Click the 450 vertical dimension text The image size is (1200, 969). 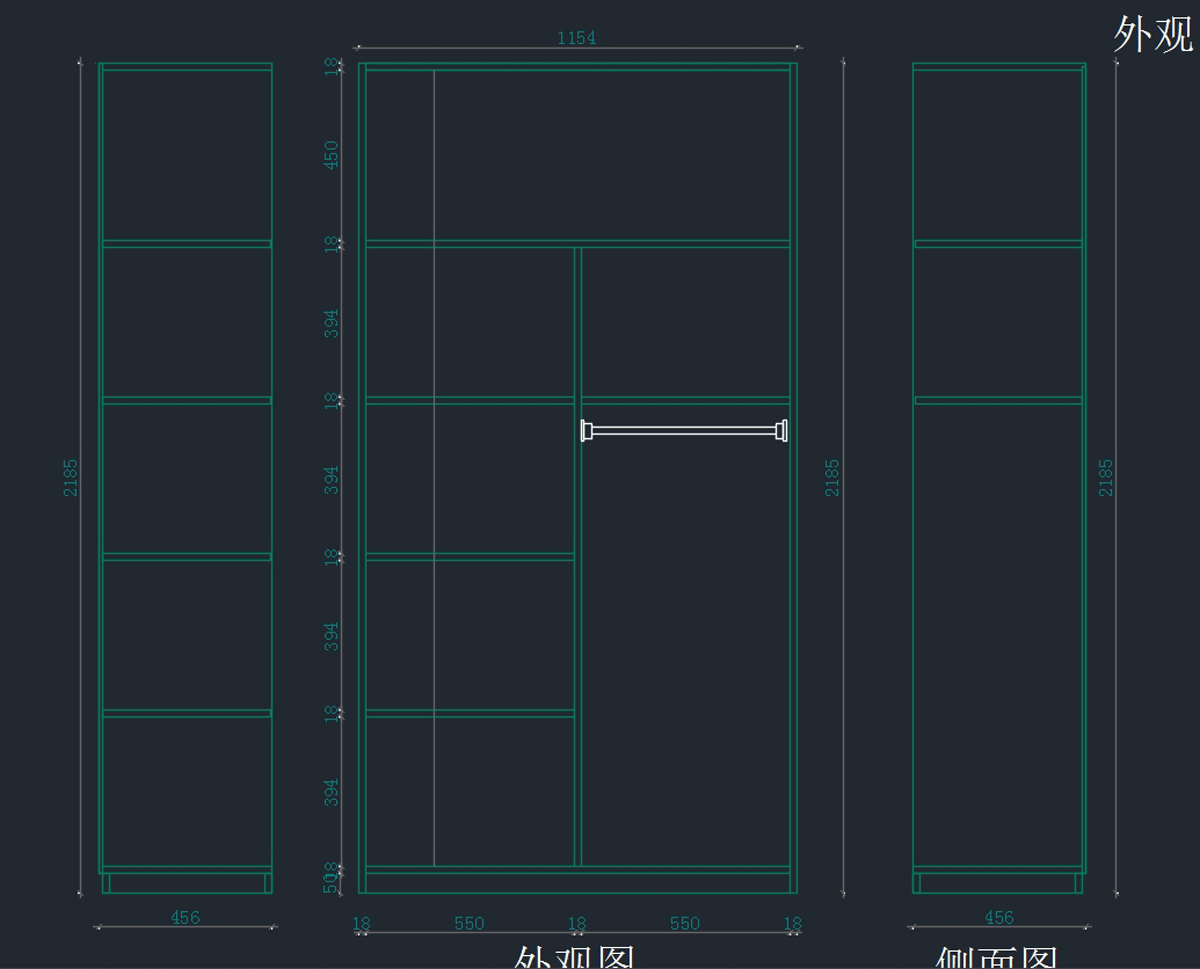[331, 154]
